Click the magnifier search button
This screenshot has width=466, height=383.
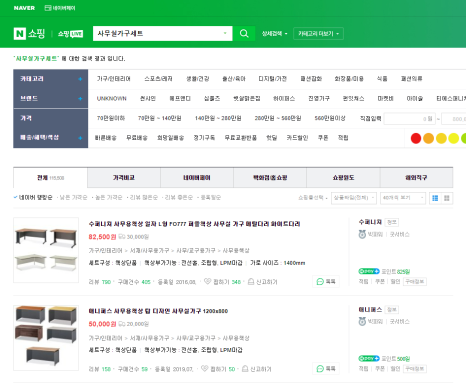point(244,33)
